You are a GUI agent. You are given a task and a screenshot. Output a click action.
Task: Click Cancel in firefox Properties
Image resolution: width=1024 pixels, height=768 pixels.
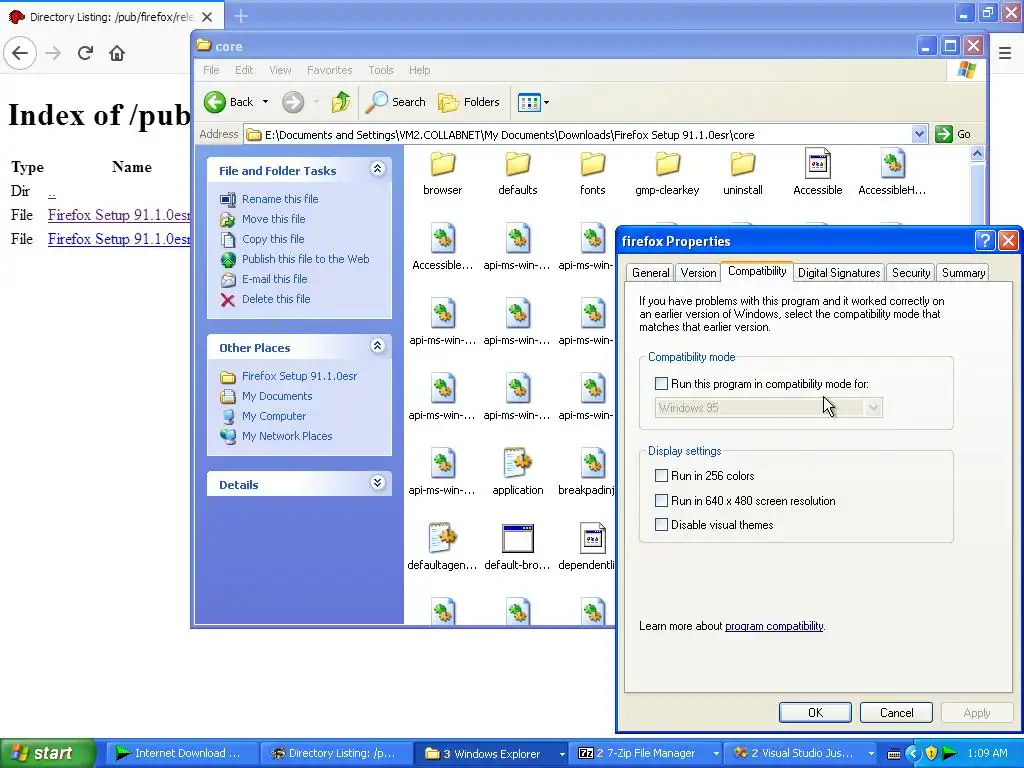(x=896, y=712)
